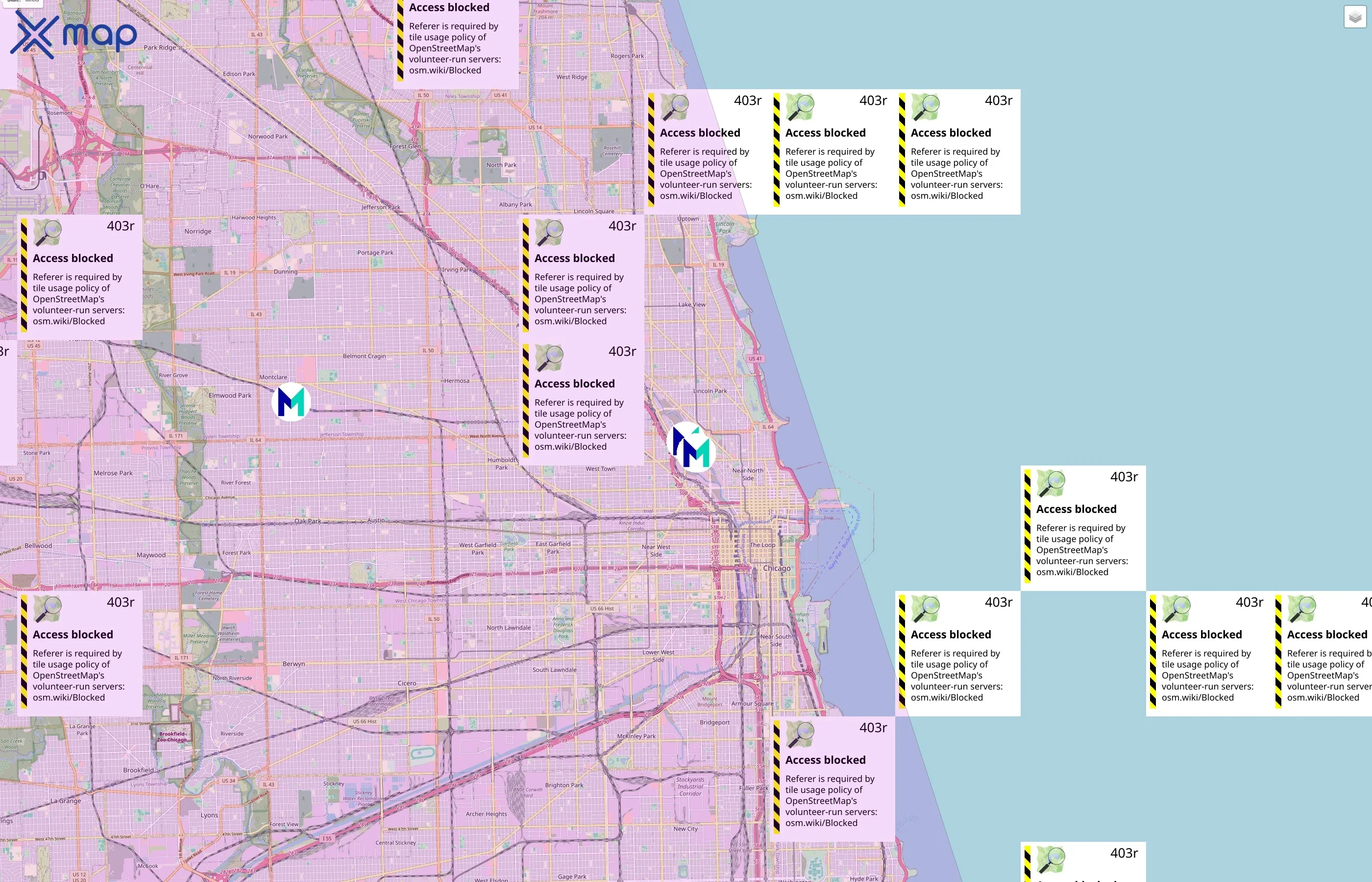Click the Portage Park label
This screenshot has height=882, width=1372.
coord(375,252)
